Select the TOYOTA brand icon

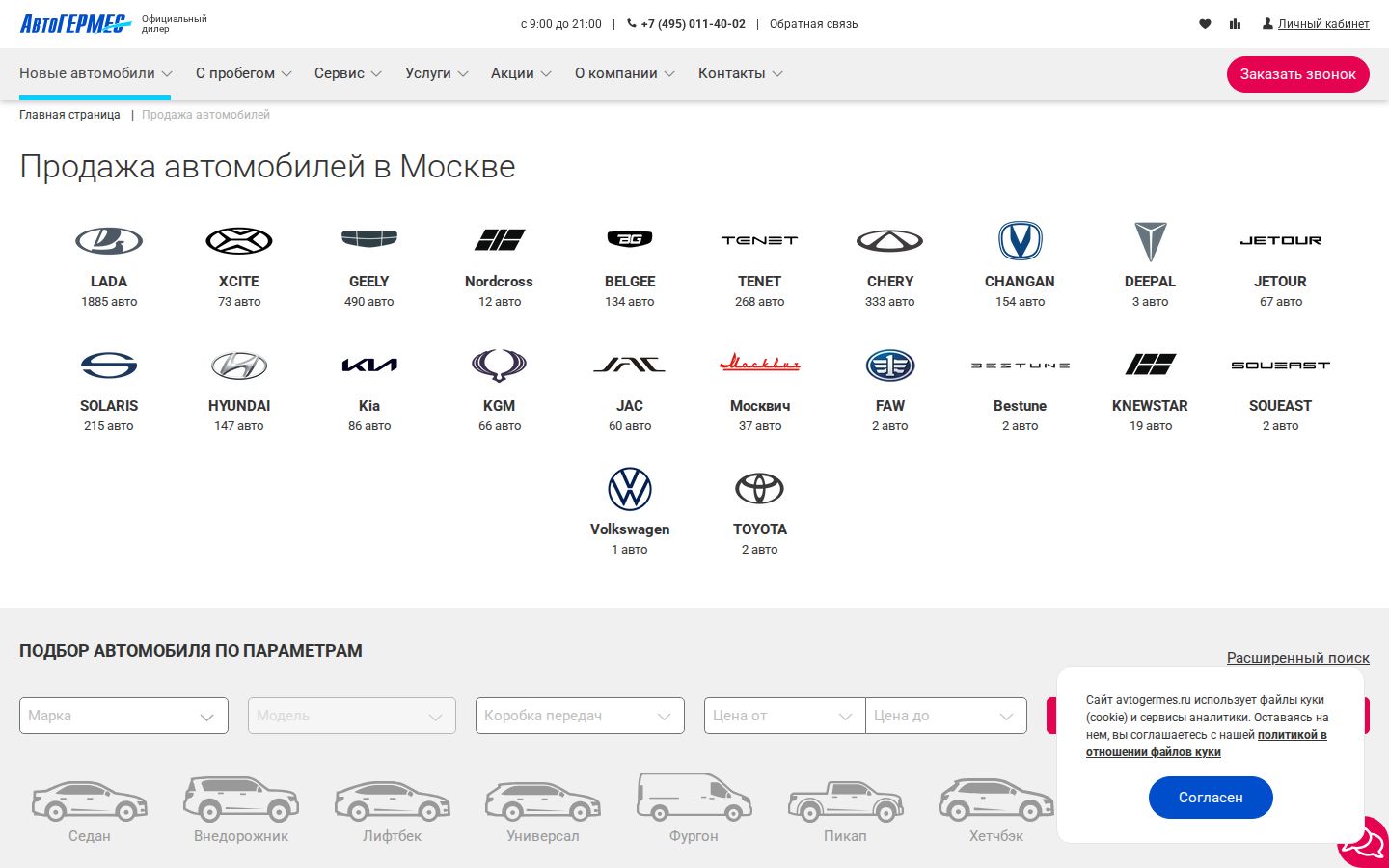tap(759, 489)
